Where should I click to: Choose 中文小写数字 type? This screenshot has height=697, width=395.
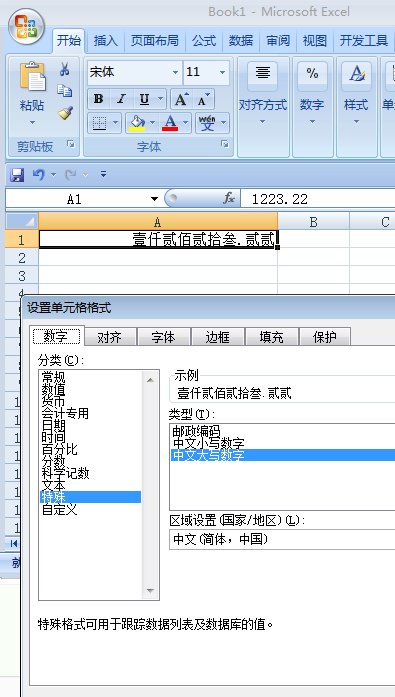(x=208, y=443)
